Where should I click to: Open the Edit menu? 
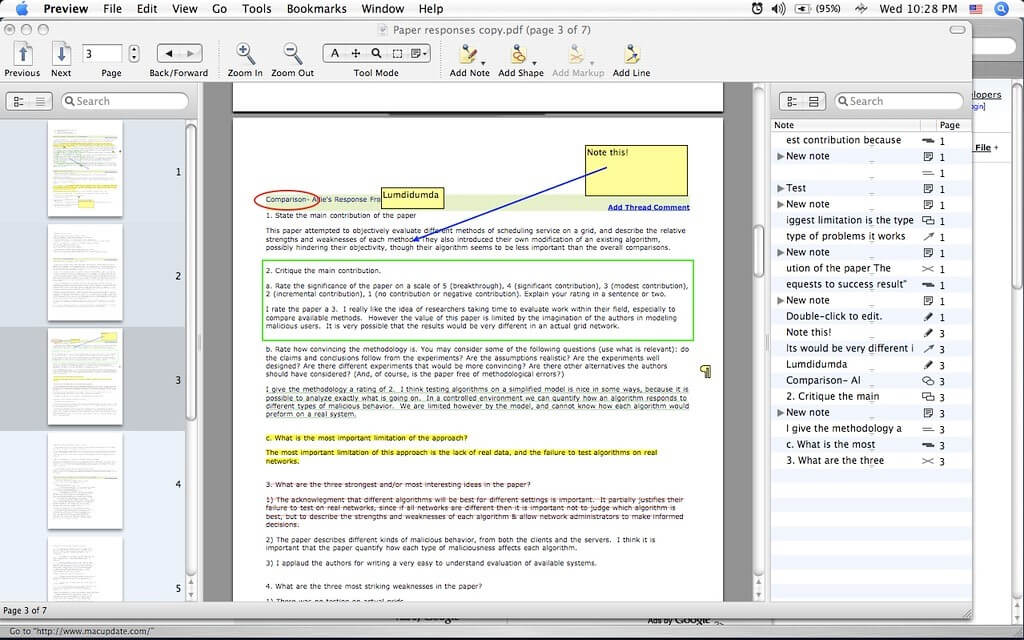tap(147, 8)
